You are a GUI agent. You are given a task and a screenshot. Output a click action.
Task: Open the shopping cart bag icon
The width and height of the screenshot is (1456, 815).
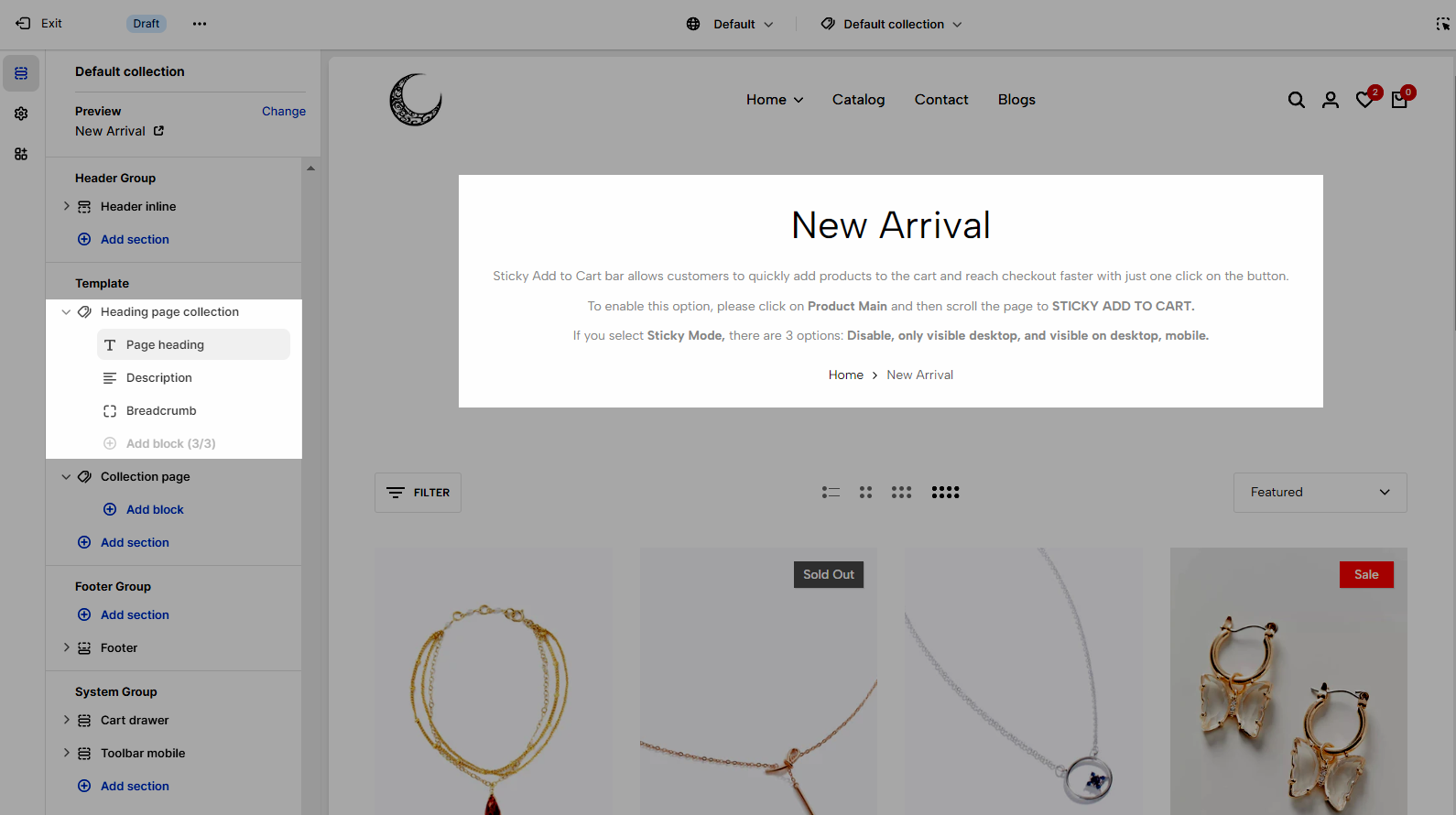[x=1399, y=100]
